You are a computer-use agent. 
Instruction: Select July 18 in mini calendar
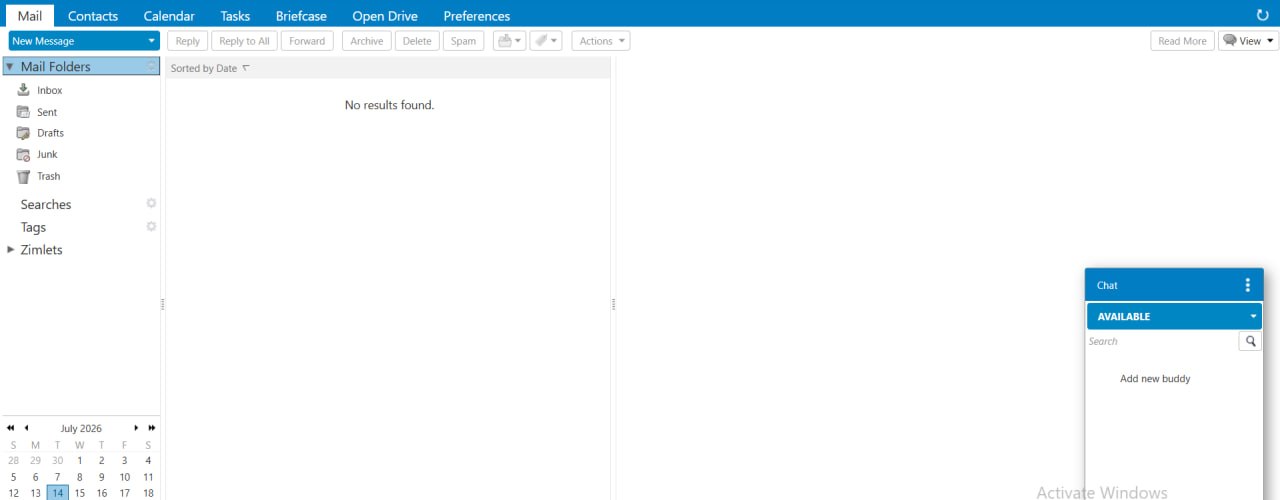click(x=148, y=493)
